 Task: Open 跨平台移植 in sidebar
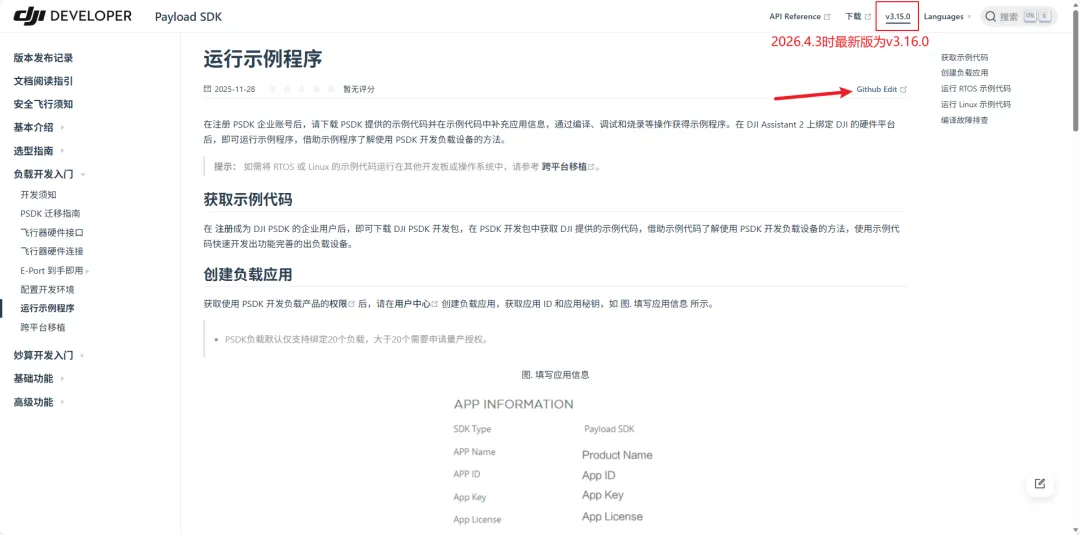[x=43, y=327]
